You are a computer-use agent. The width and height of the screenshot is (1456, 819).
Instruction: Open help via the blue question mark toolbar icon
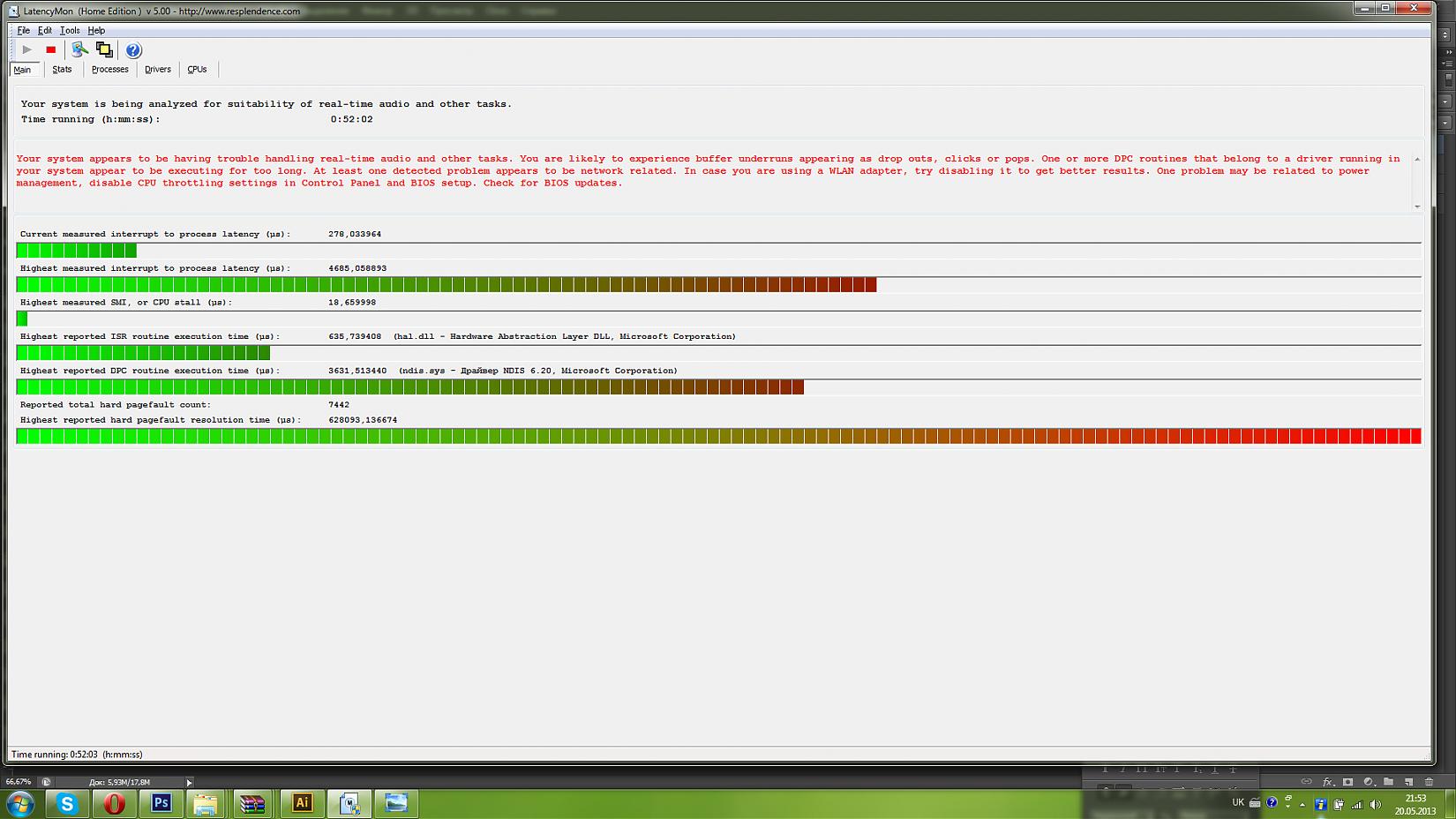click(133, 50)
